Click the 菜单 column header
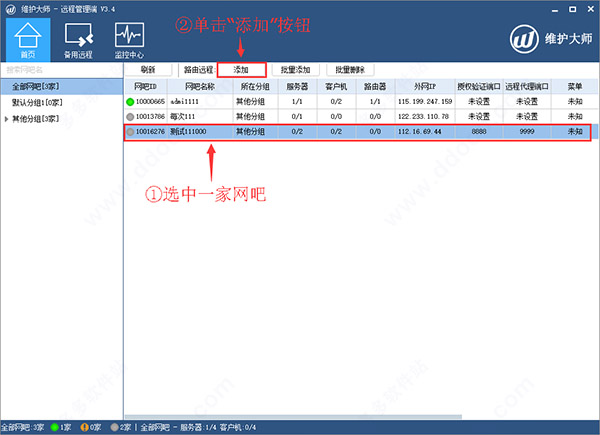 (x=575, y=86)
